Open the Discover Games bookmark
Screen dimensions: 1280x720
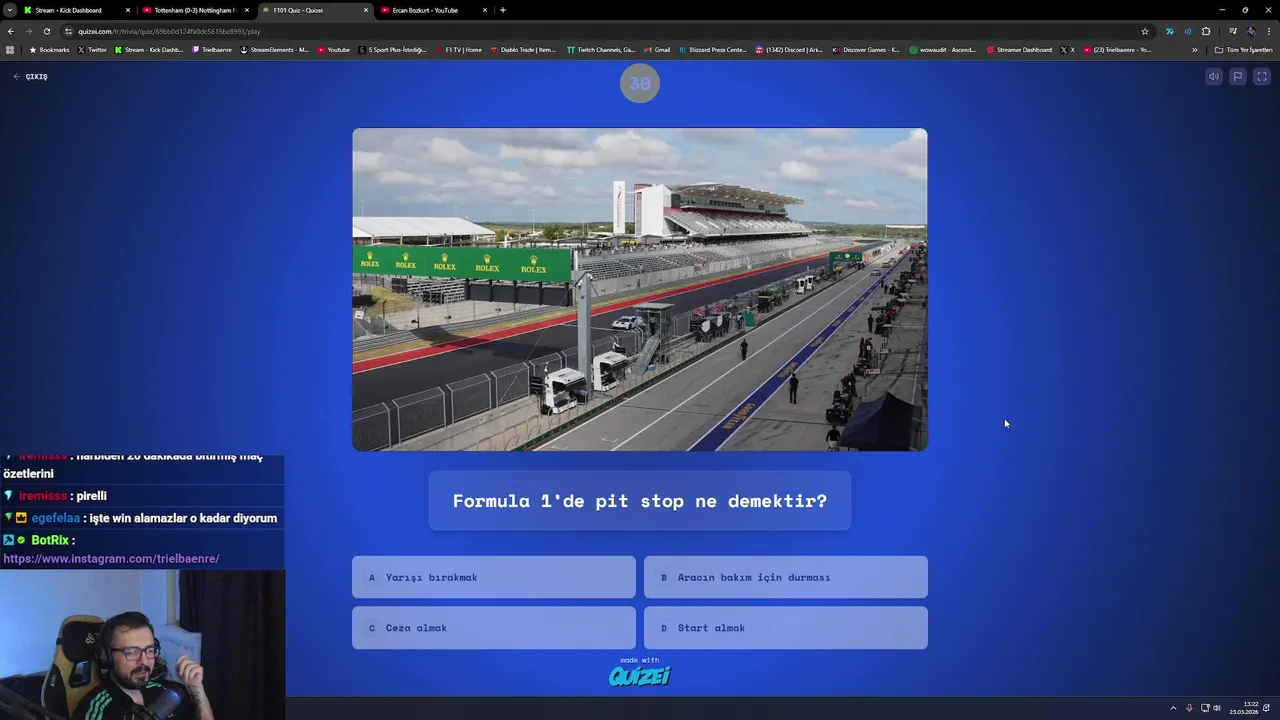[x=866, y=49]
